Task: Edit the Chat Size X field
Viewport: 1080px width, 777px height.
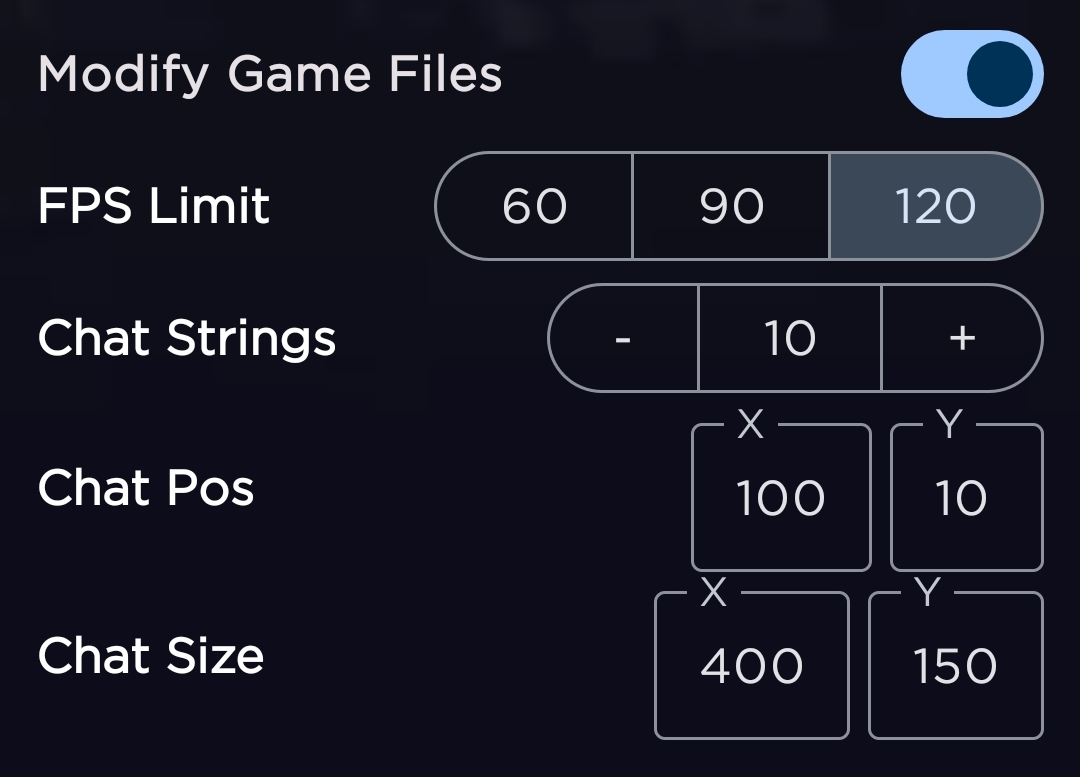Action: point(752,666)
